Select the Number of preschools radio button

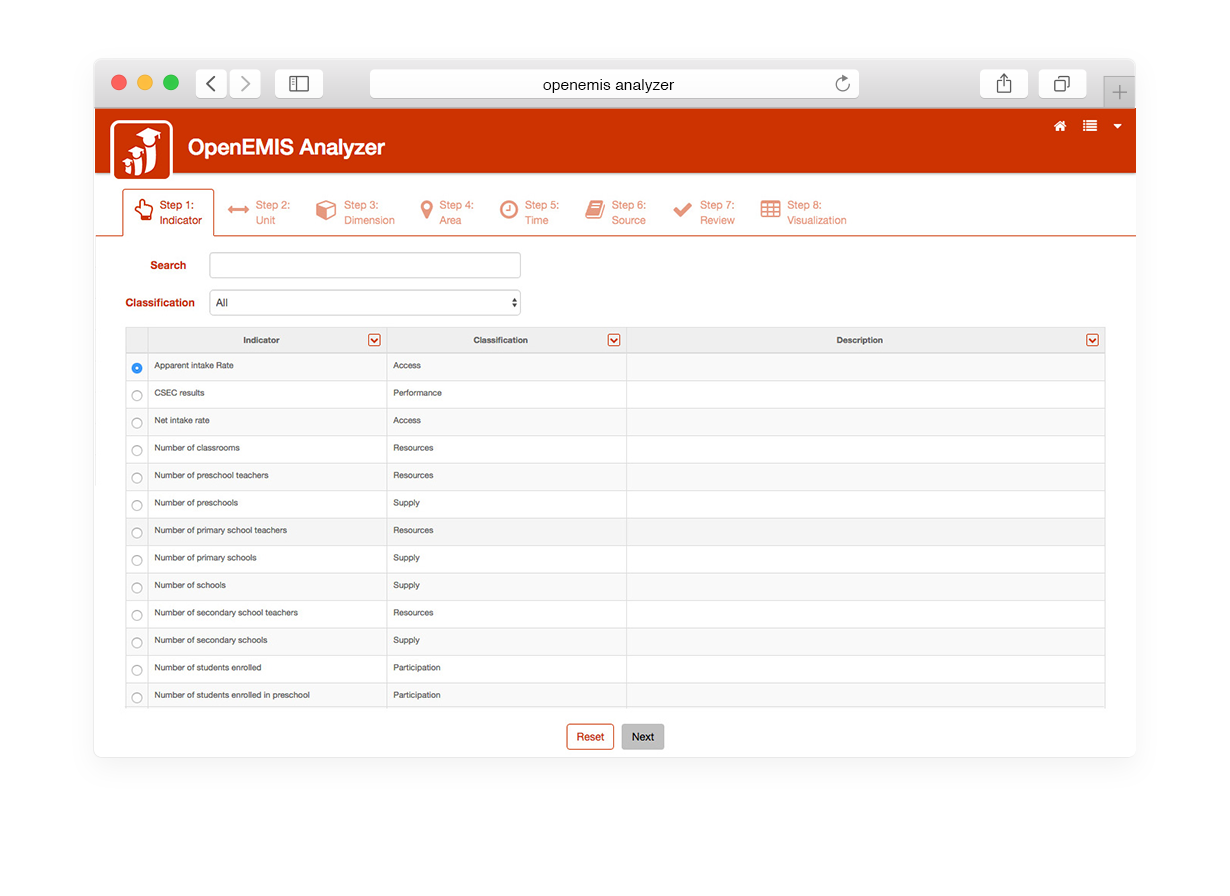click(137, 505)
